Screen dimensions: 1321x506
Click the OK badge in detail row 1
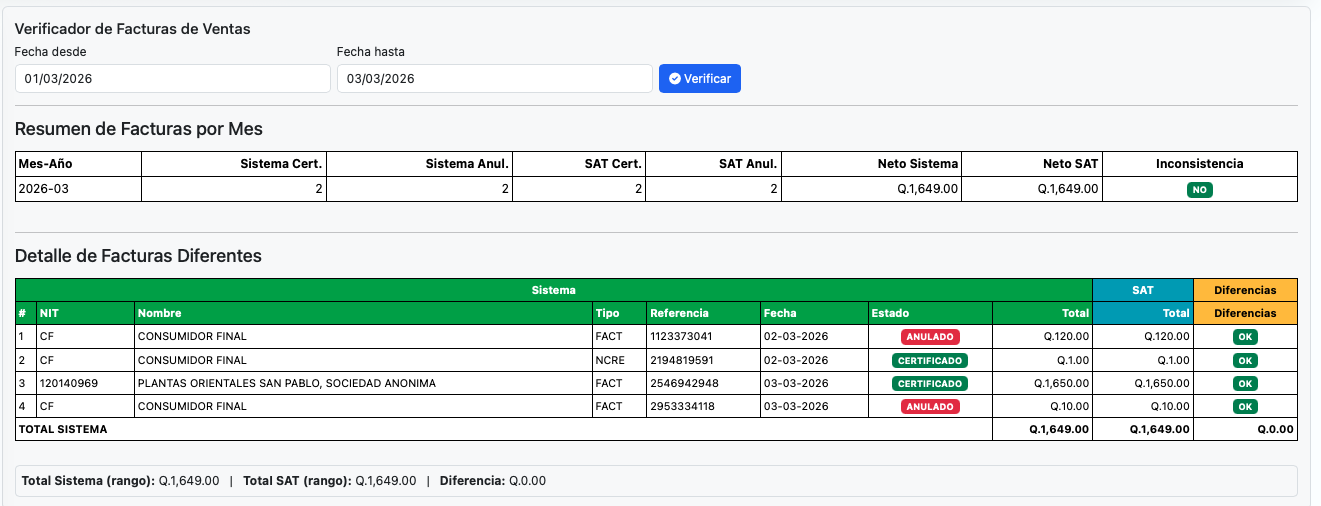(x=1244, y=337)
